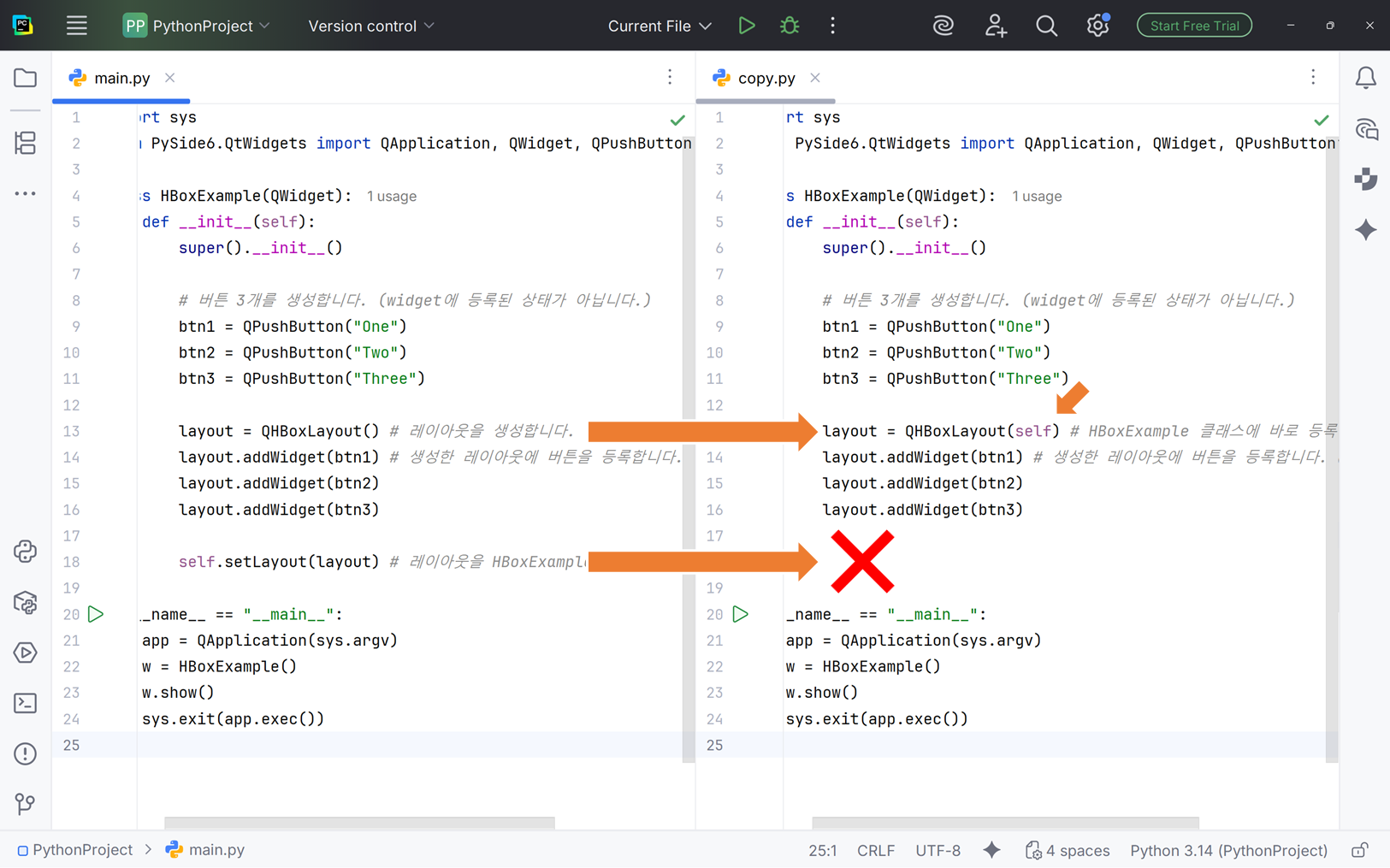Open the UTF-8 encoding popup
This screenshot has width=1390, height=868.
point(938,850)
